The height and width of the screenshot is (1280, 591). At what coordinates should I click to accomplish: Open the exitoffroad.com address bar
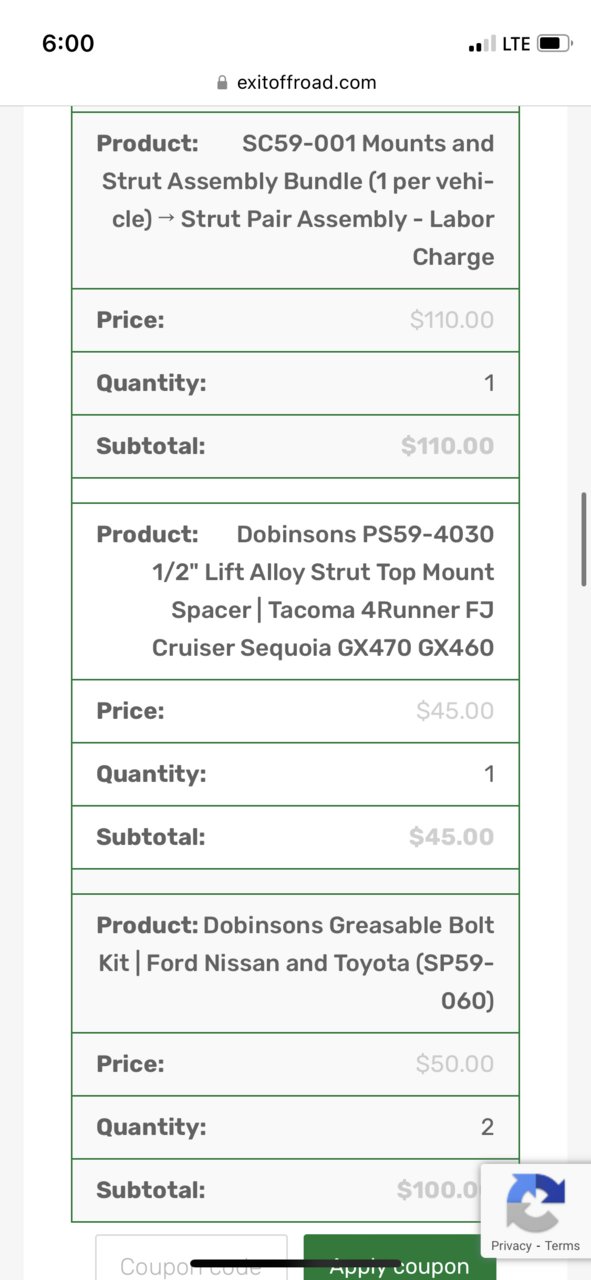pyautogui.click(x=296, y=83)
